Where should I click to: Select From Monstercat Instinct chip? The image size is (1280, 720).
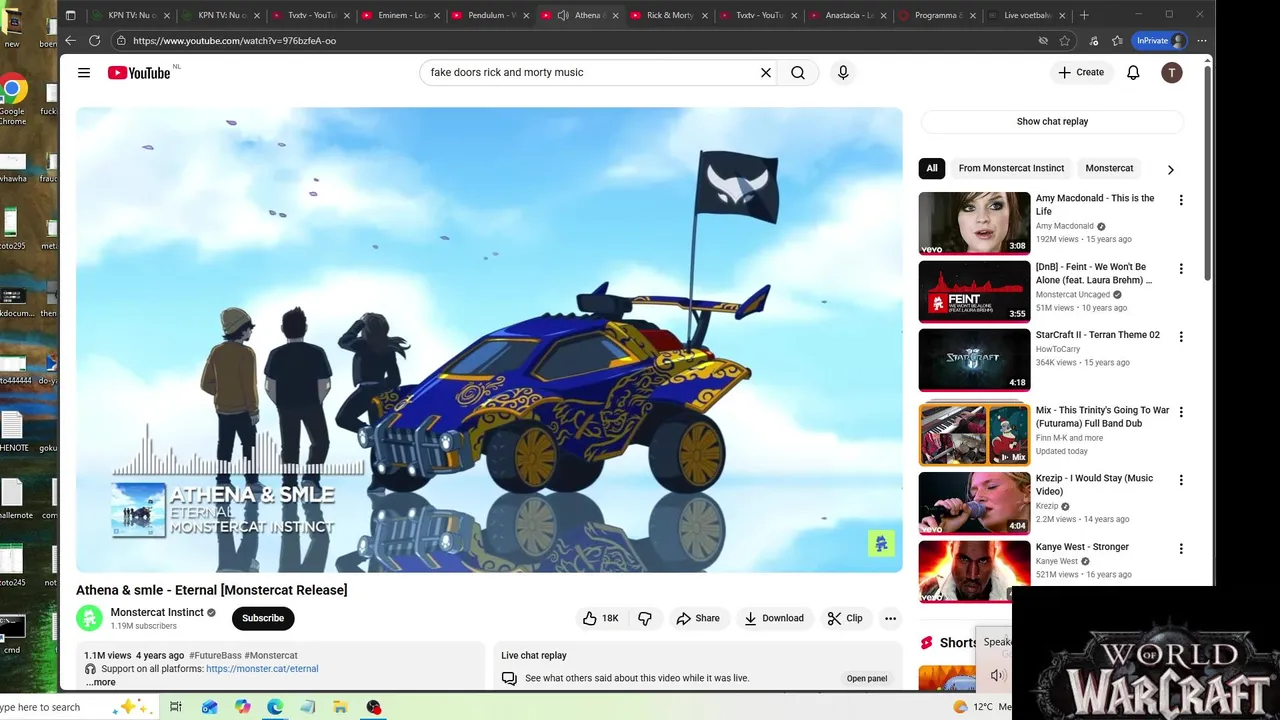coord(1011,168)
